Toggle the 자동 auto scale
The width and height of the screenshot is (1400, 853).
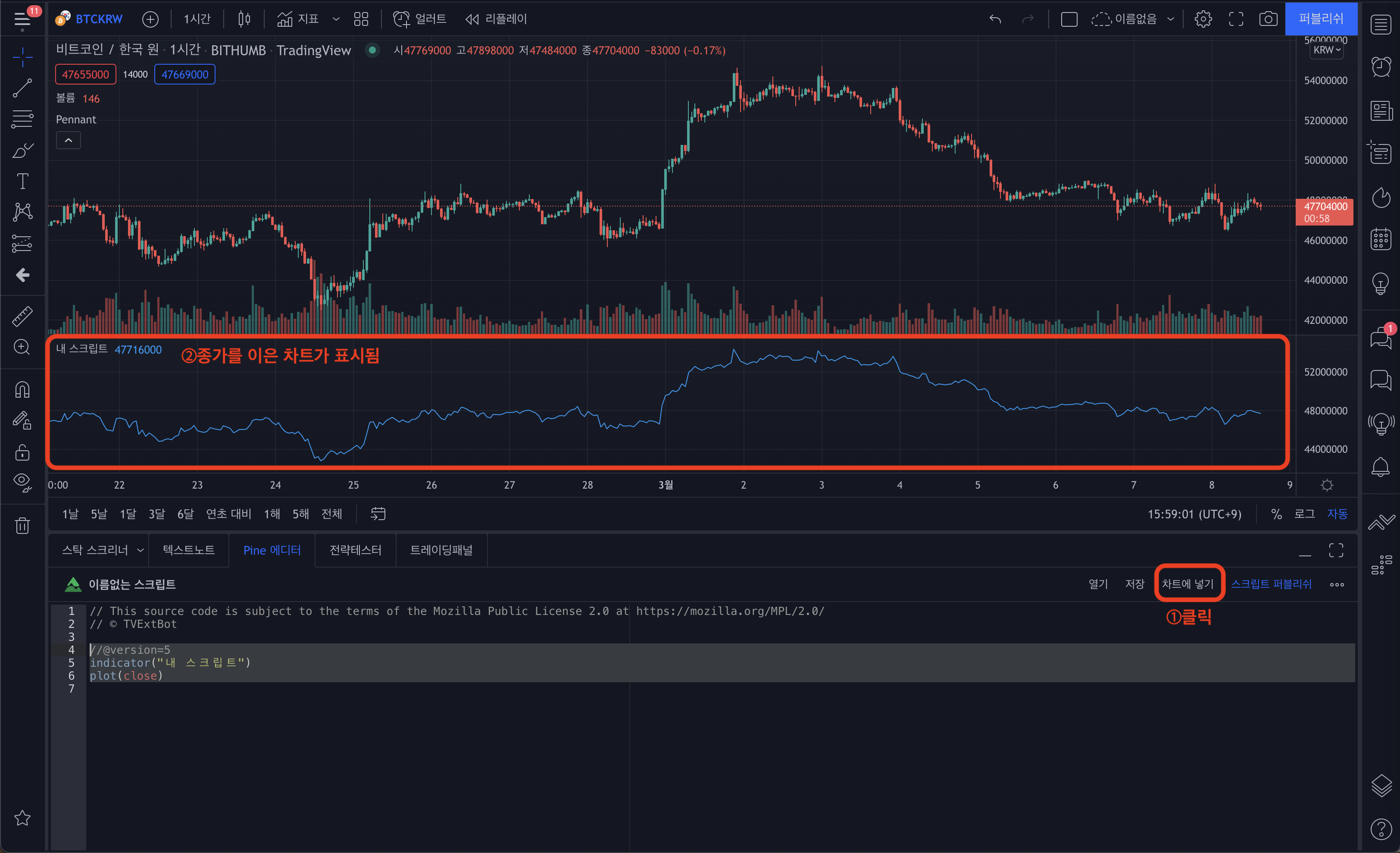click(1337, 514)
